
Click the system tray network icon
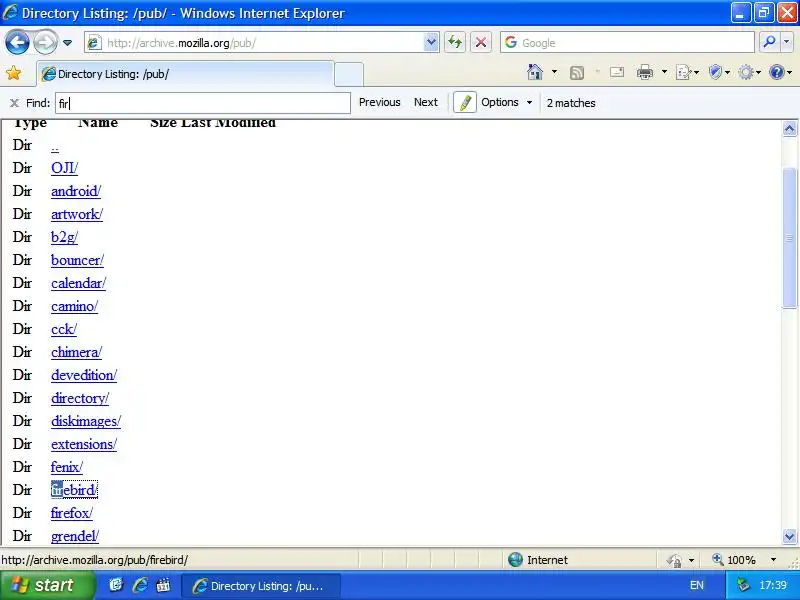[x=743, y=585]
